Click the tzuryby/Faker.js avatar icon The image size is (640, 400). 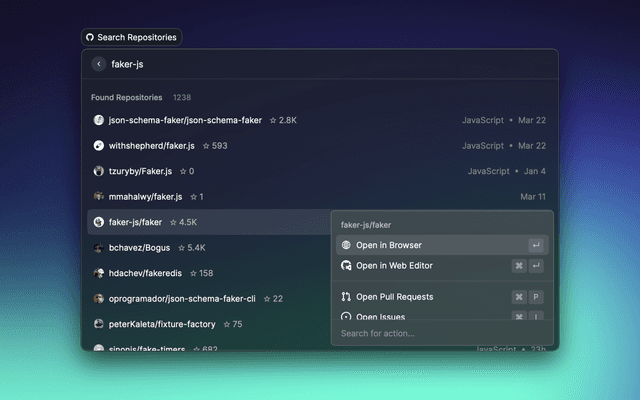tap(99, 171)
